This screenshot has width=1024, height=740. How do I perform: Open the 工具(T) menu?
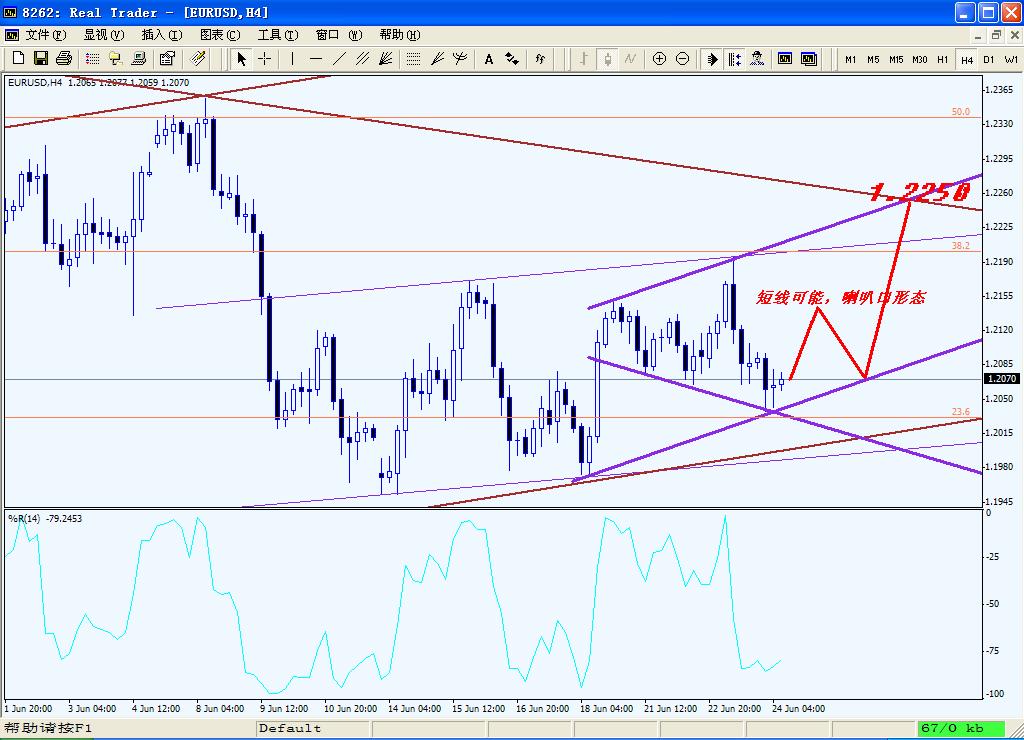[278, 35]
